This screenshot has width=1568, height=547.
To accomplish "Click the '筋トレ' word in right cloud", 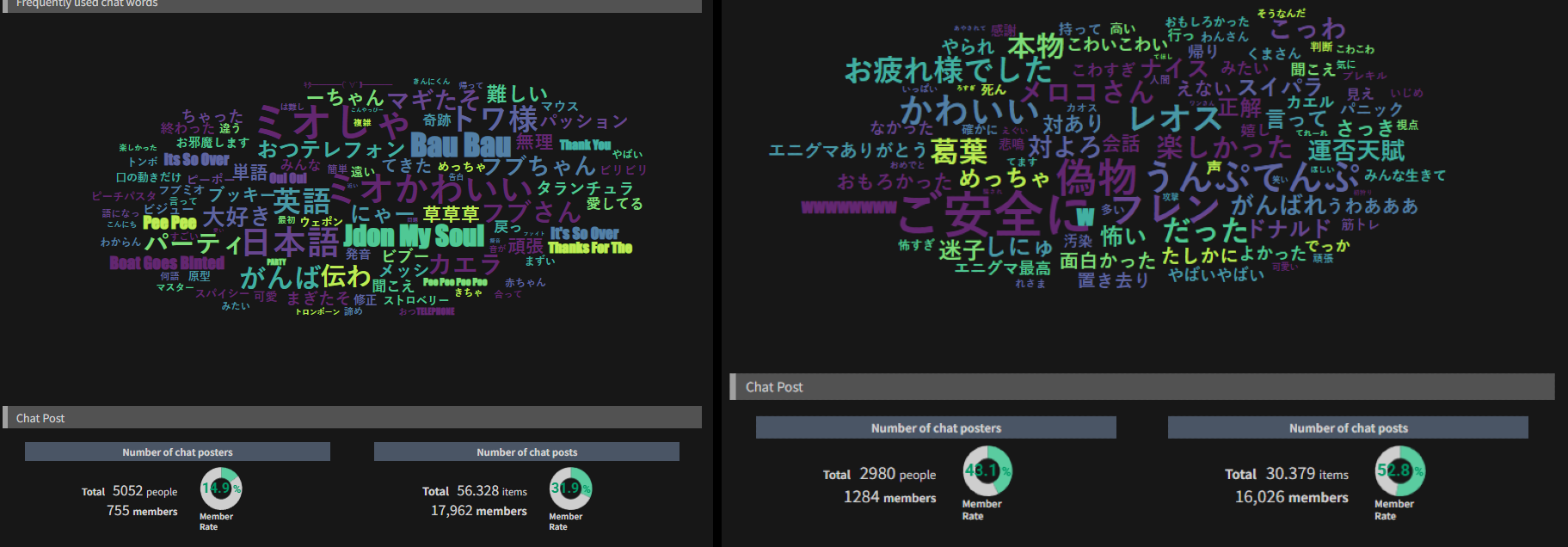I will [x=1361, y=225].
